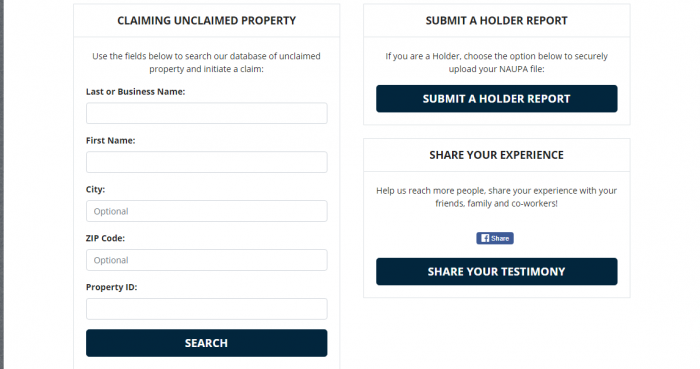Click the dark Submit a Holder Report button

497,99
